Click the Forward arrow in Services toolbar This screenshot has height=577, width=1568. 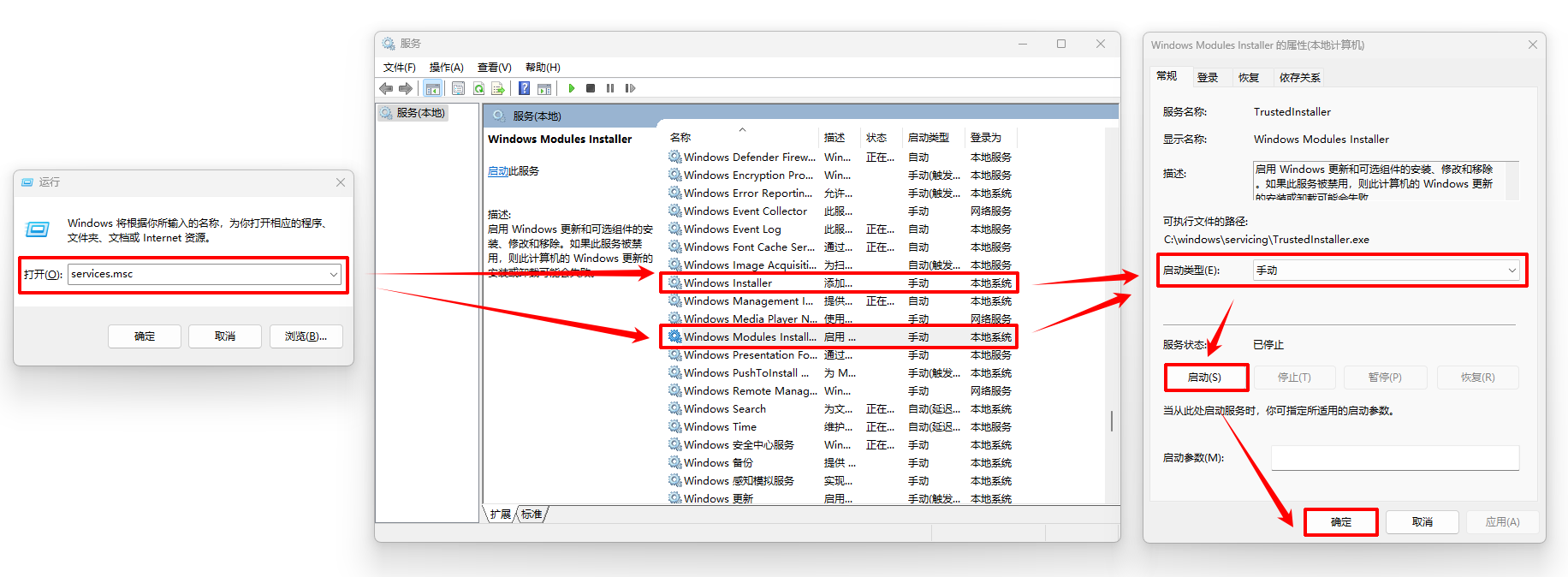click(406, 88)
